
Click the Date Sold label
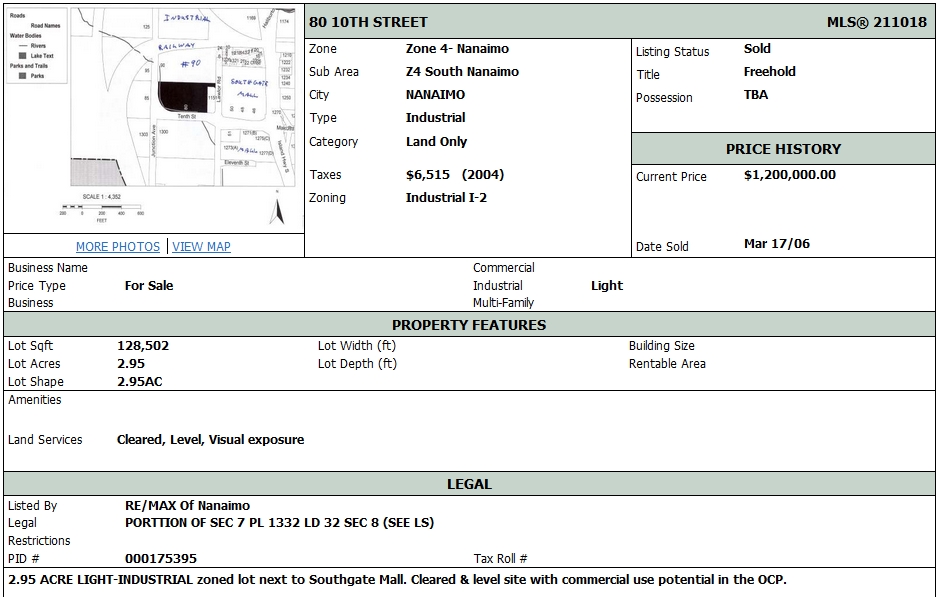[x=662, y=246]
